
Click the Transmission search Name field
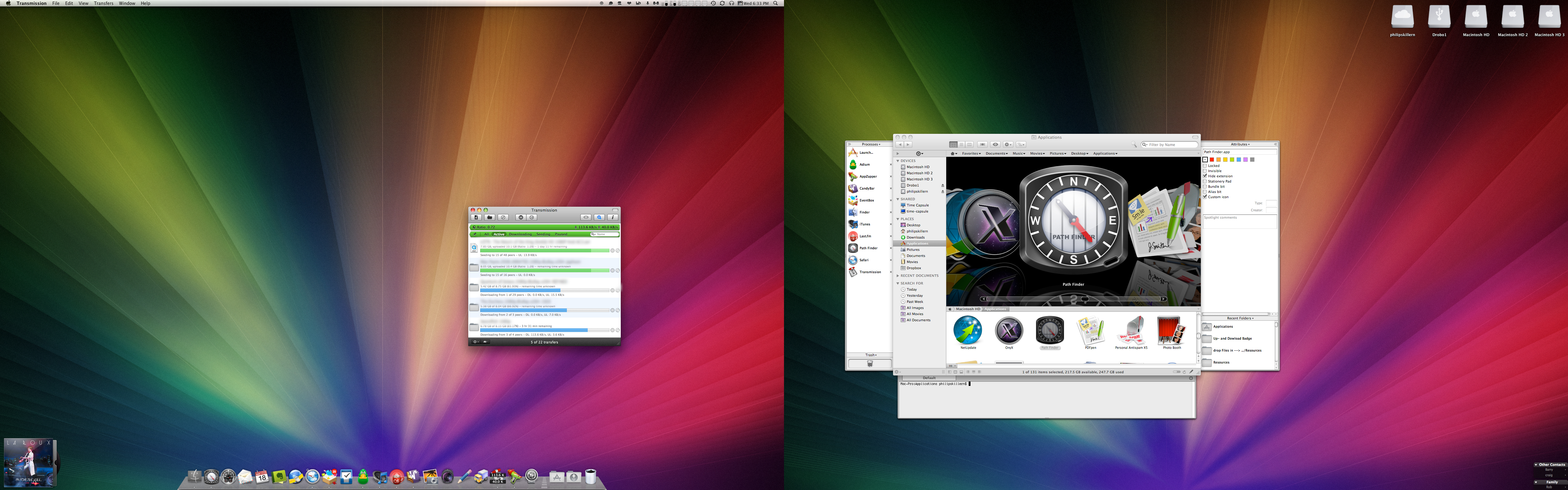605,234
